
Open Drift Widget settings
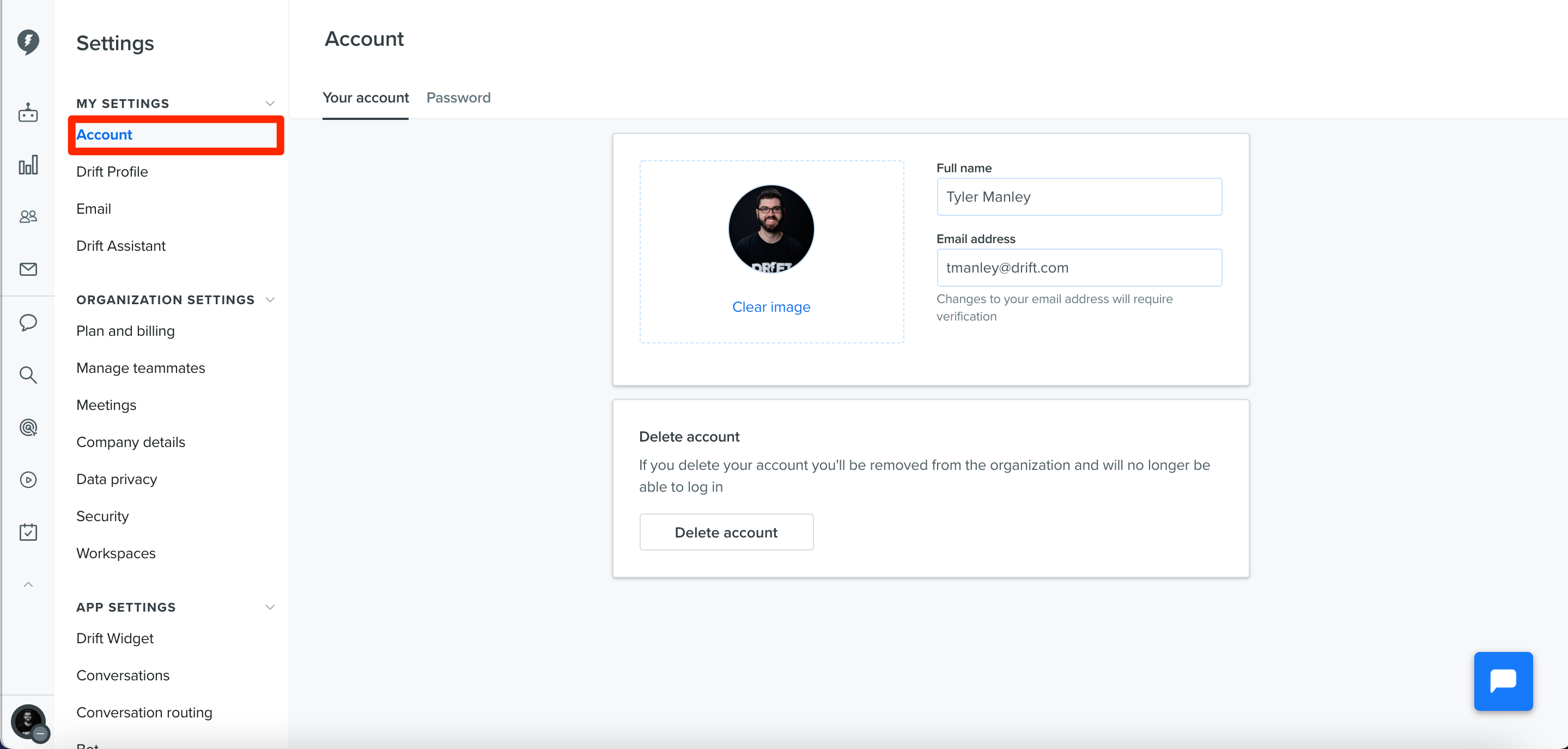pos(114,638)
